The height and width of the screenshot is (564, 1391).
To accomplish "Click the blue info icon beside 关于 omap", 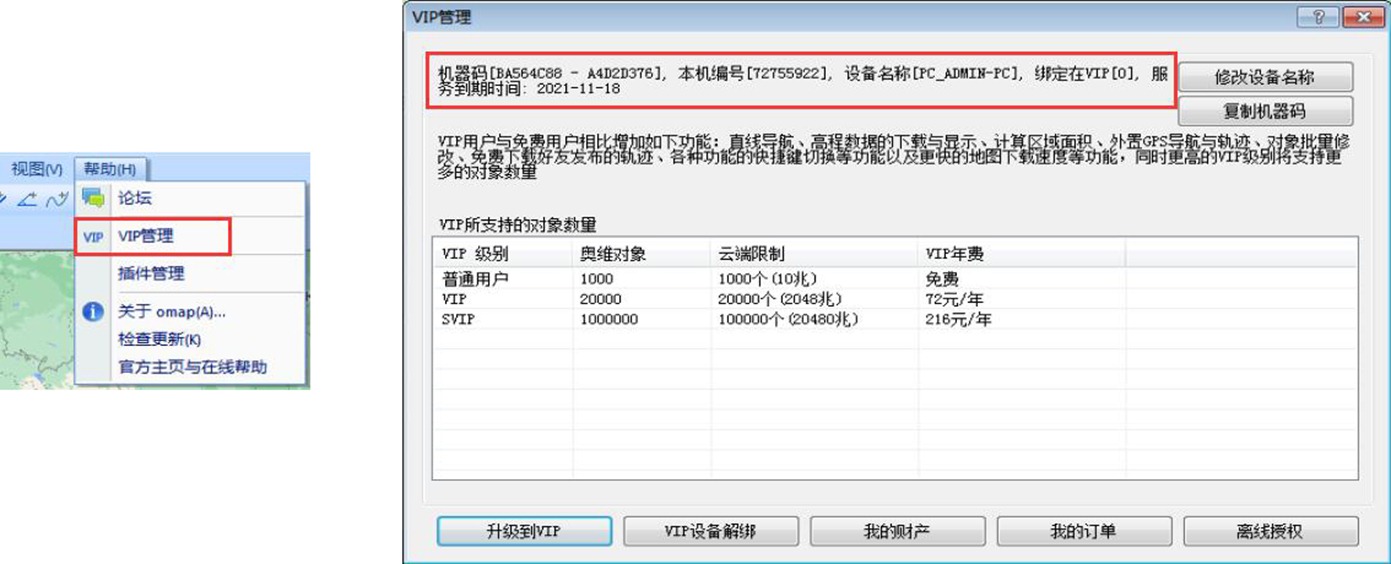I will (93, 311).
